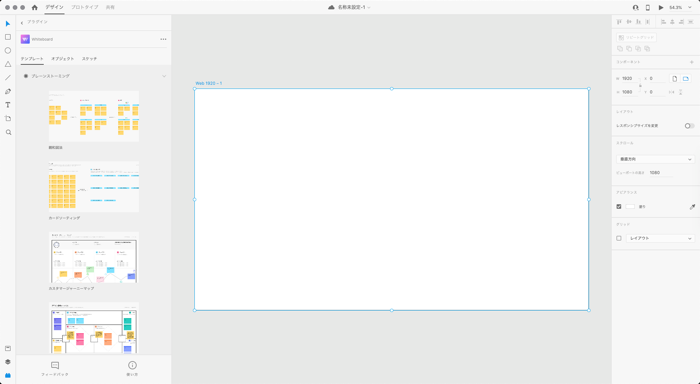Select the Artboard tool
Screen dimensions: 700x384
(x=8, y=119)
